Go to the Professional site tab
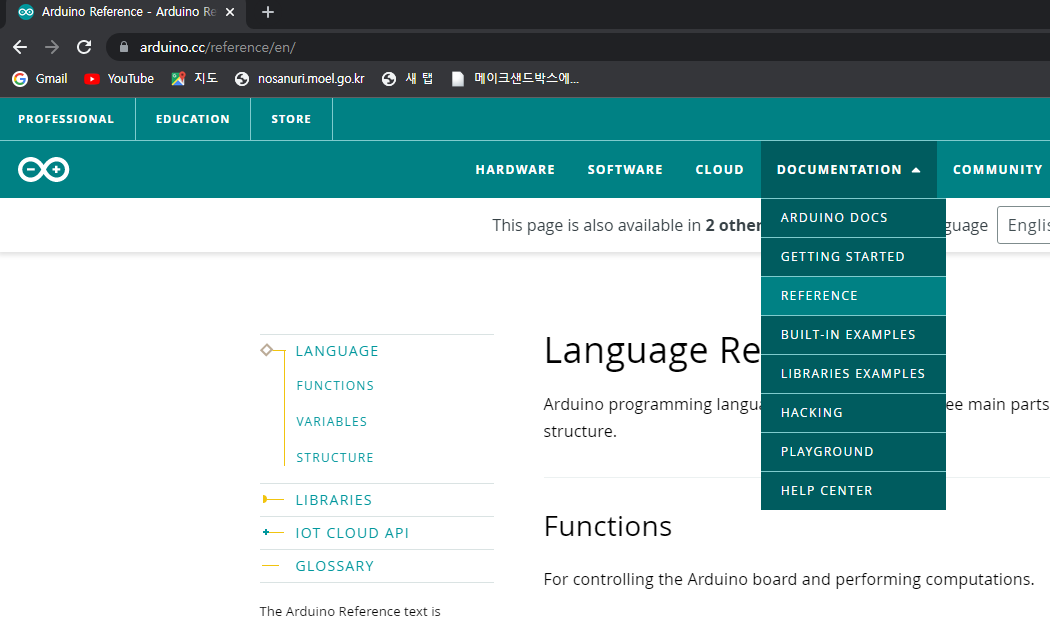The height and width of the screenshot is (620, 1050). pyautogui.click(x=66, y=119)
